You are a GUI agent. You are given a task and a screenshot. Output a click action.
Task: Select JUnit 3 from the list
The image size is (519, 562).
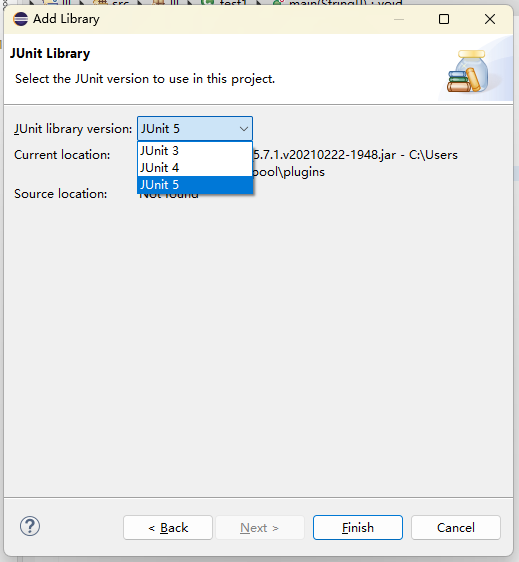(195, 151)
